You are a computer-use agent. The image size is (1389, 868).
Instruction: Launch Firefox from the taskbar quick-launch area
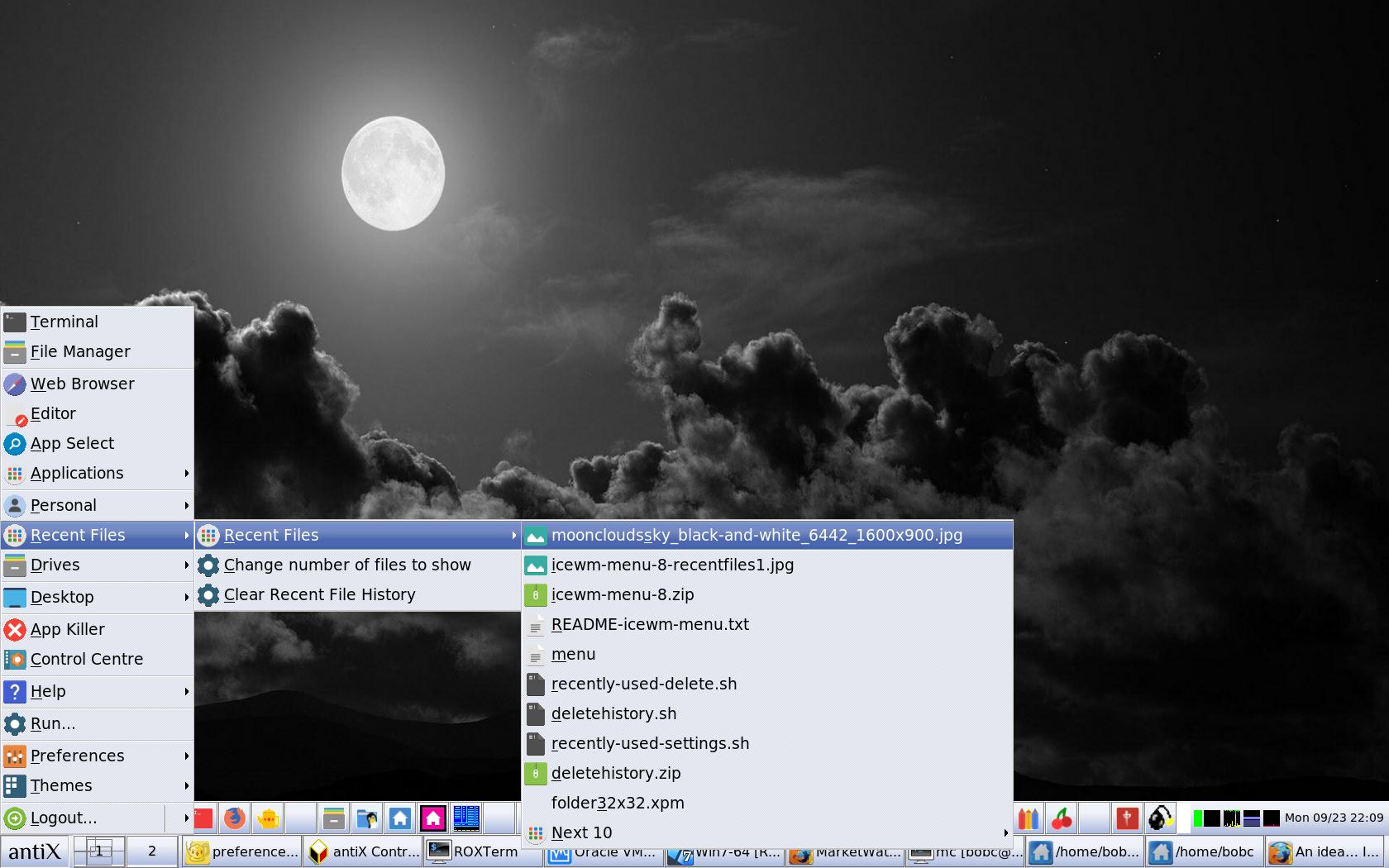[234, 818]
